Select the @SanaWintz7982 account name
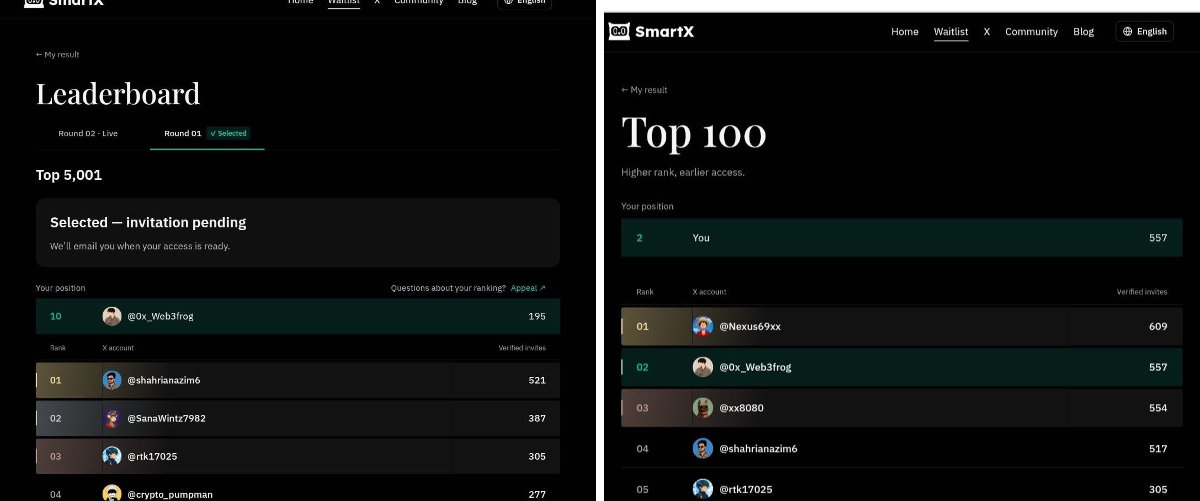 (x=166, y=418)
